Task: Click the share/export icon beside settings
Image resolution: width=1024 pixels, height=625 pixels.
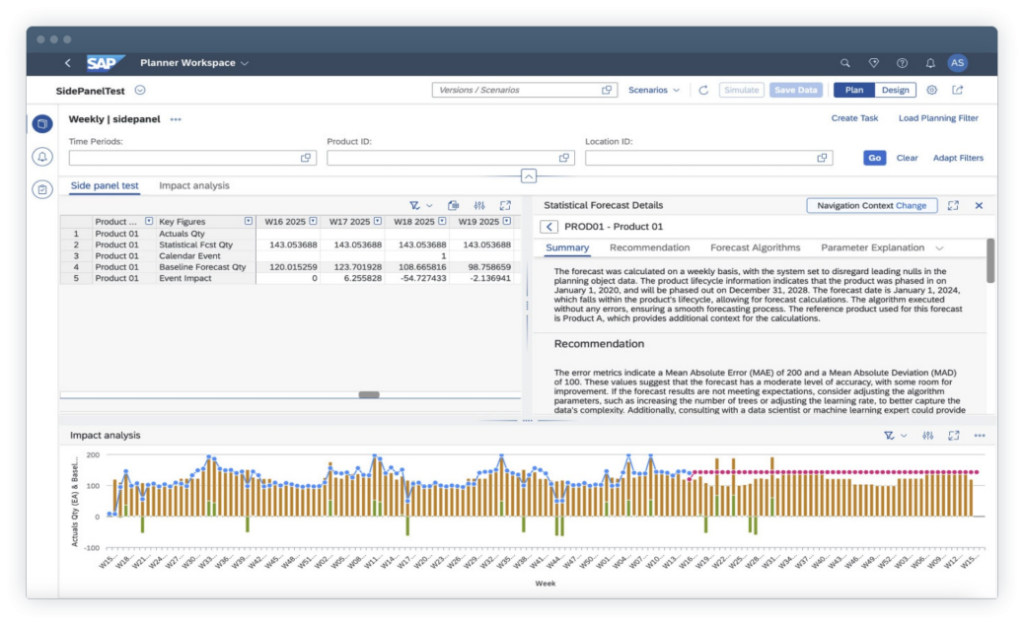Action: tap(957, 90)
